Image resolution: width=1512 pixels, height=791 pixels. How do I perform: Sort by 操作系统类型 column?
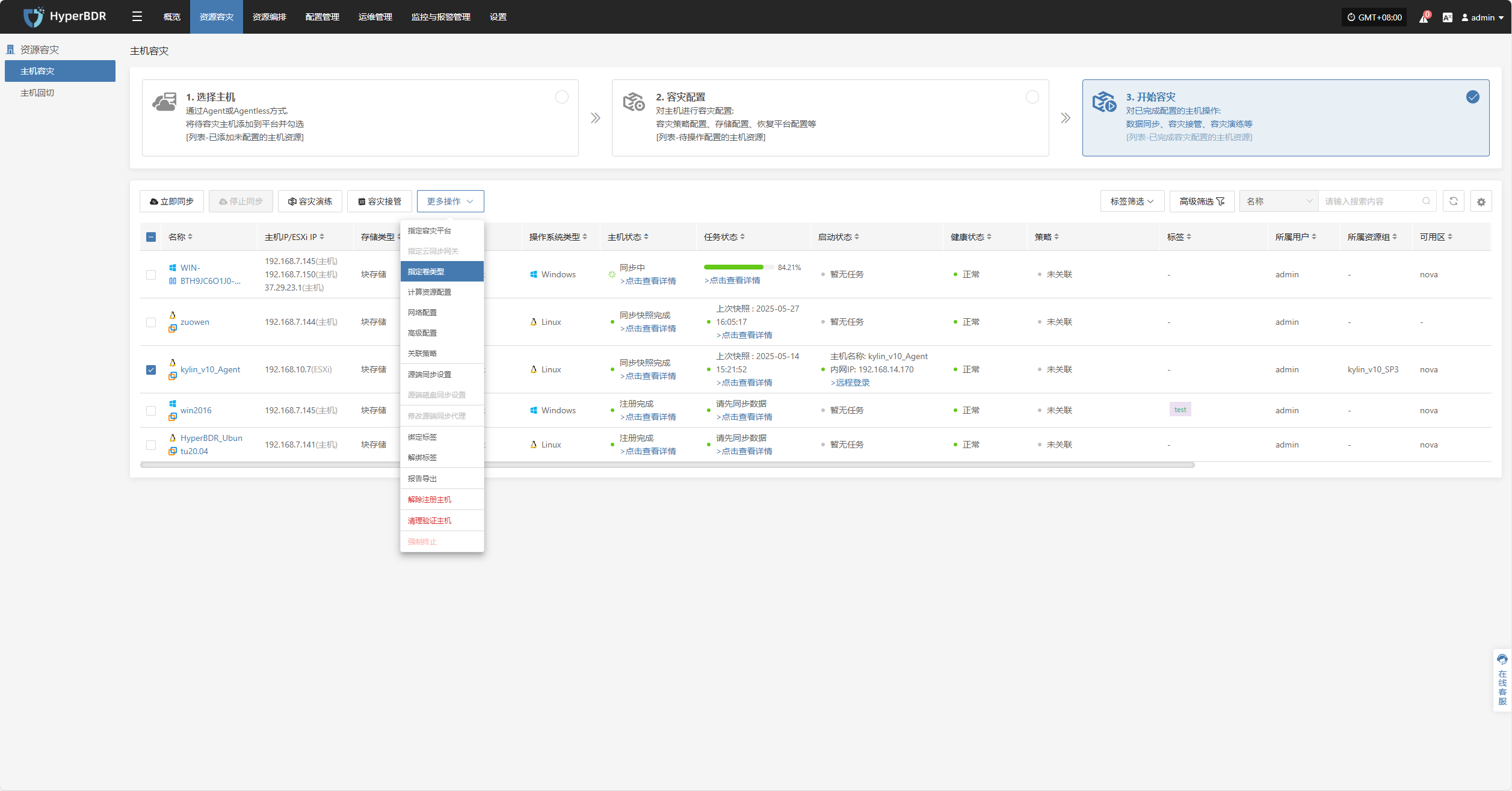[585, 236]
